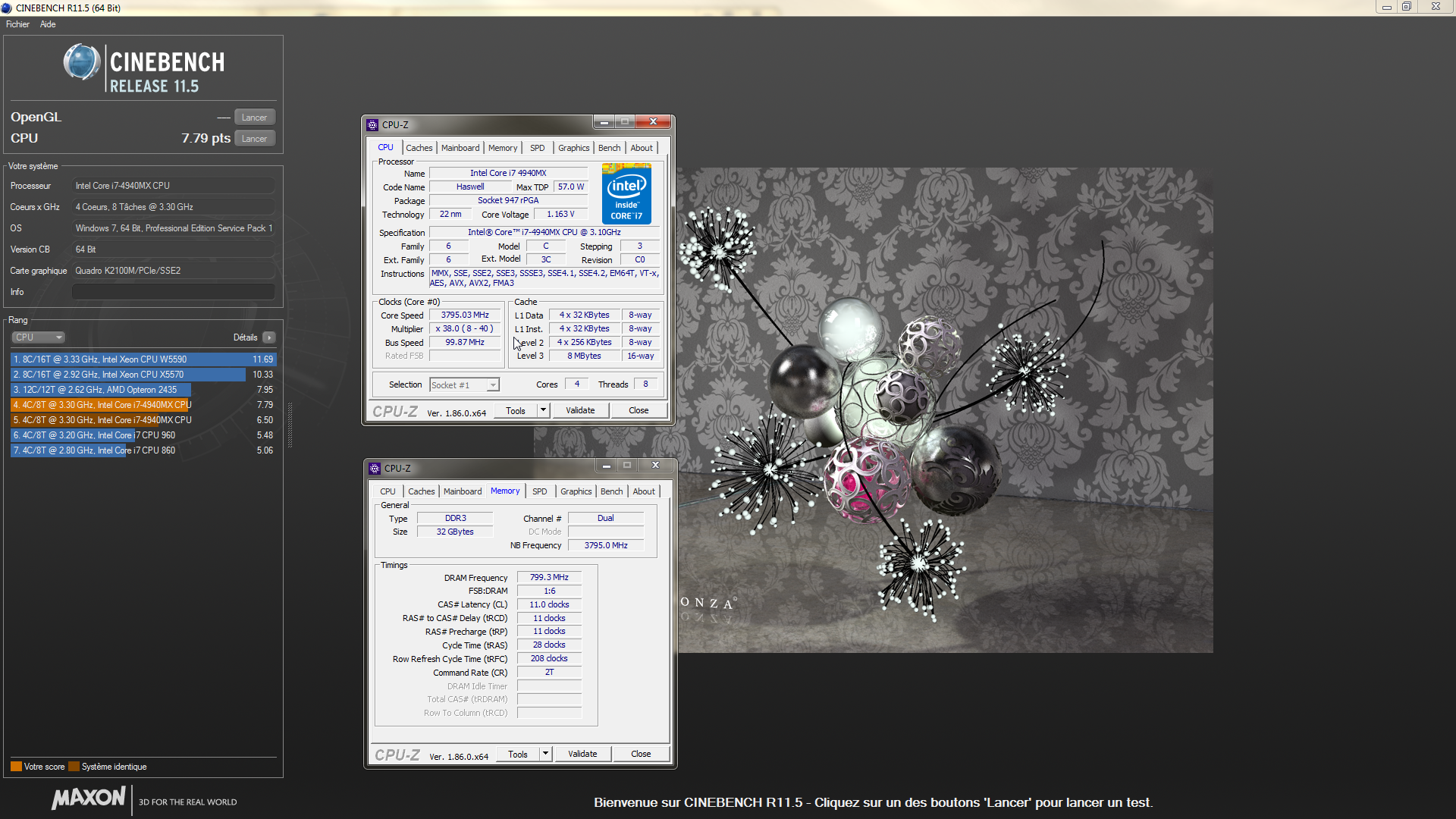Screen dimensions: 1456x819
Task: Minimize the upper CPU-Z window
Action: point(604,122)
